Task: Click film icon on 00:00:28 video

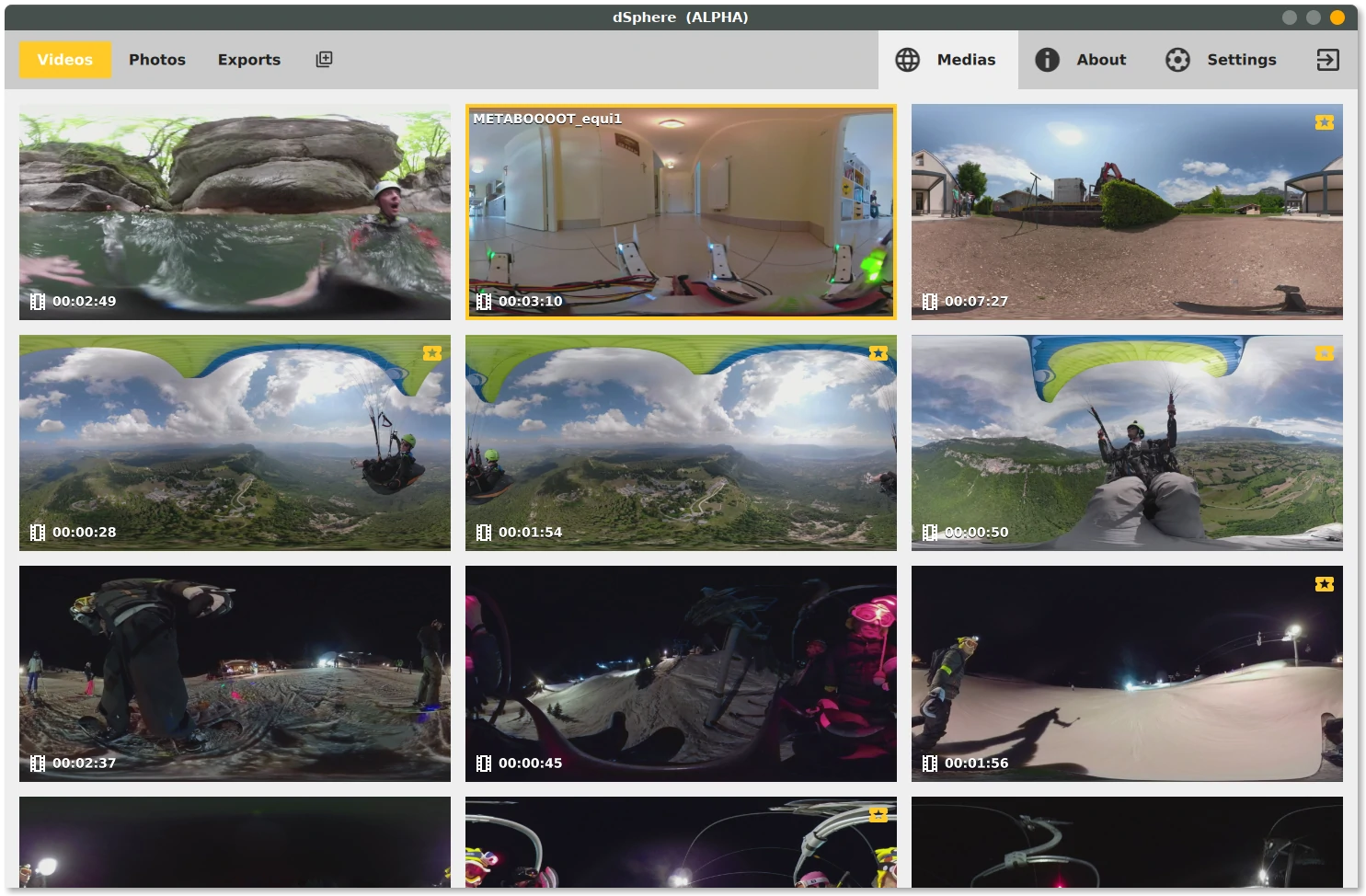Action: tap(38, 533)
